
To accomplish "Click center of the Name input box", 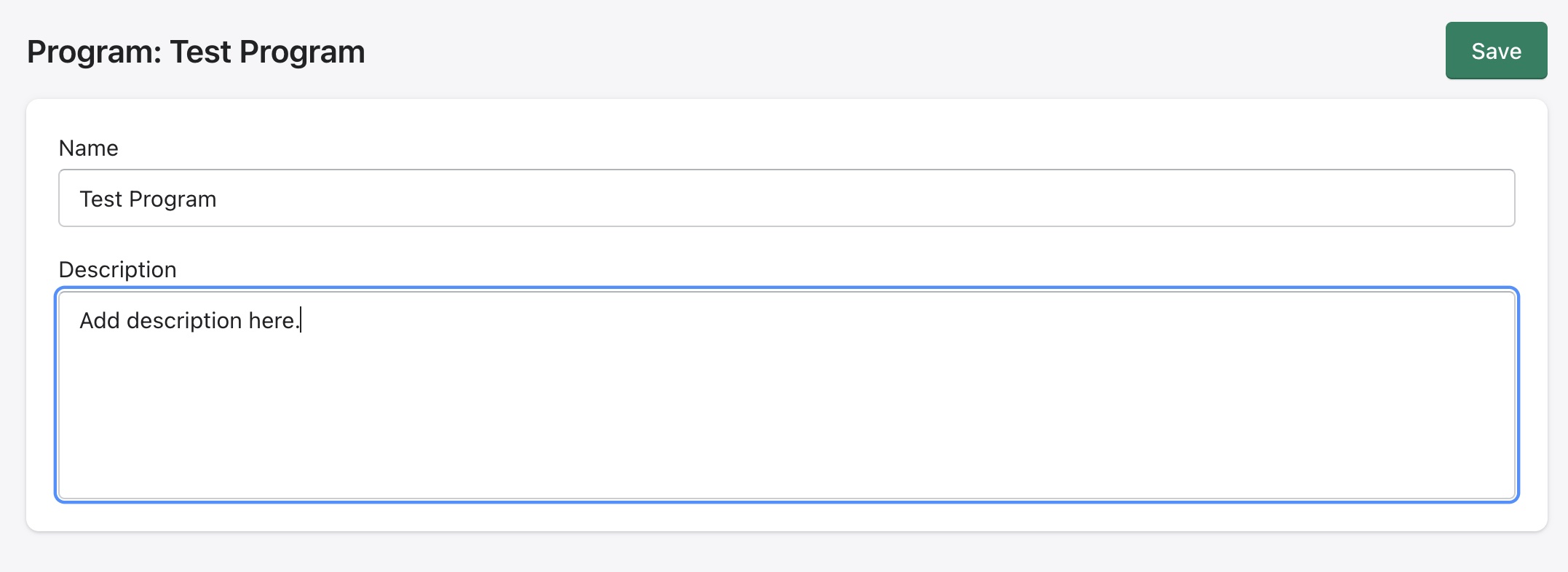I will pos(786,198).
